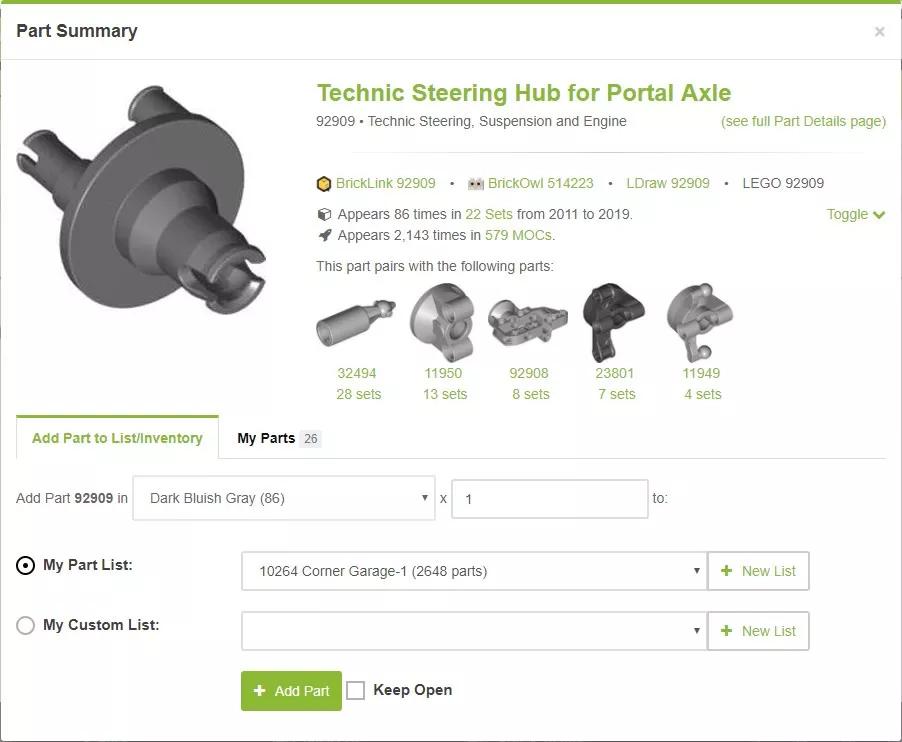Click the 11950 part number link
The width and height of the screenshot is (902, 742).
(x=443, y=373)
